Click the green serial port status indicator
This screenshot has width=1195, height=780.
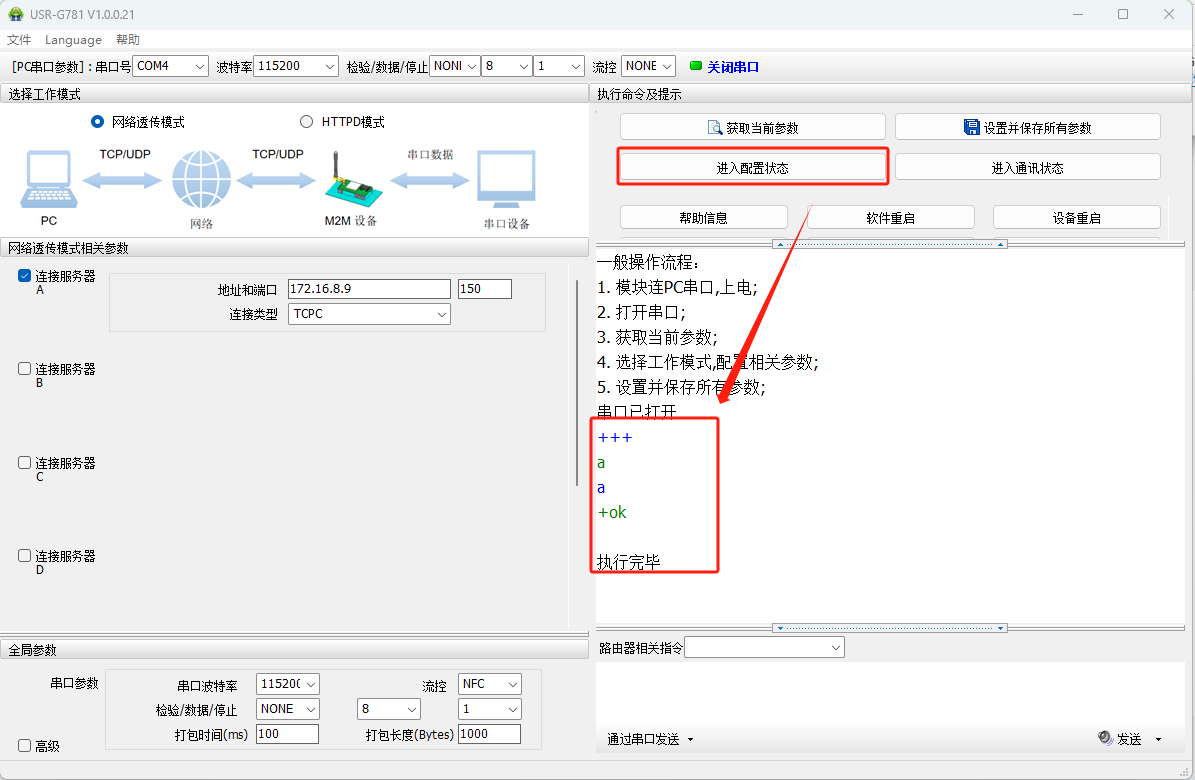(696, 66)
